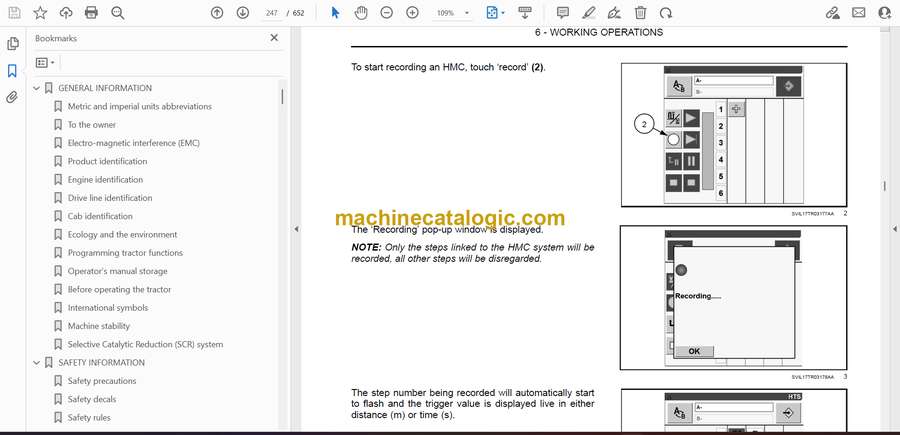Click the upload to cloud icon

click(66, 13)
